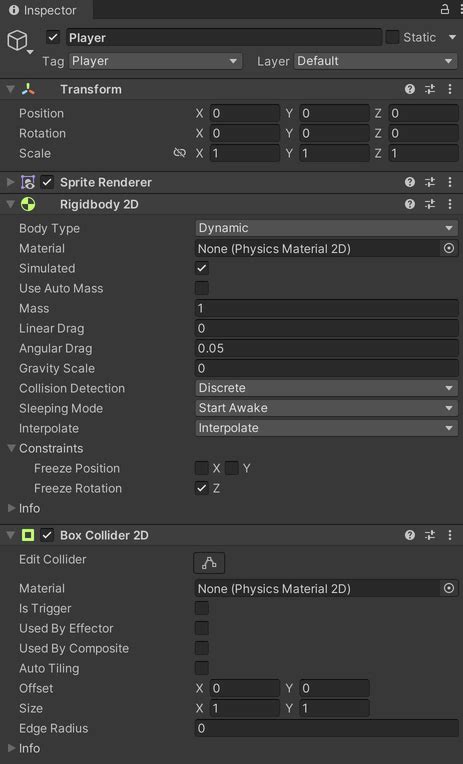The width and height of the screenshot is (463, 764).
Task: Open the Collision Detection dropdown
Action: (x=326, y=388)
